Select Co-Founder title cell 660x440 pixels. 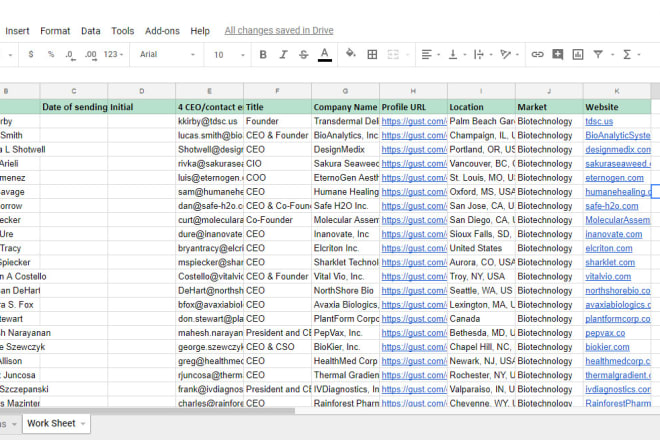(277, 220)
